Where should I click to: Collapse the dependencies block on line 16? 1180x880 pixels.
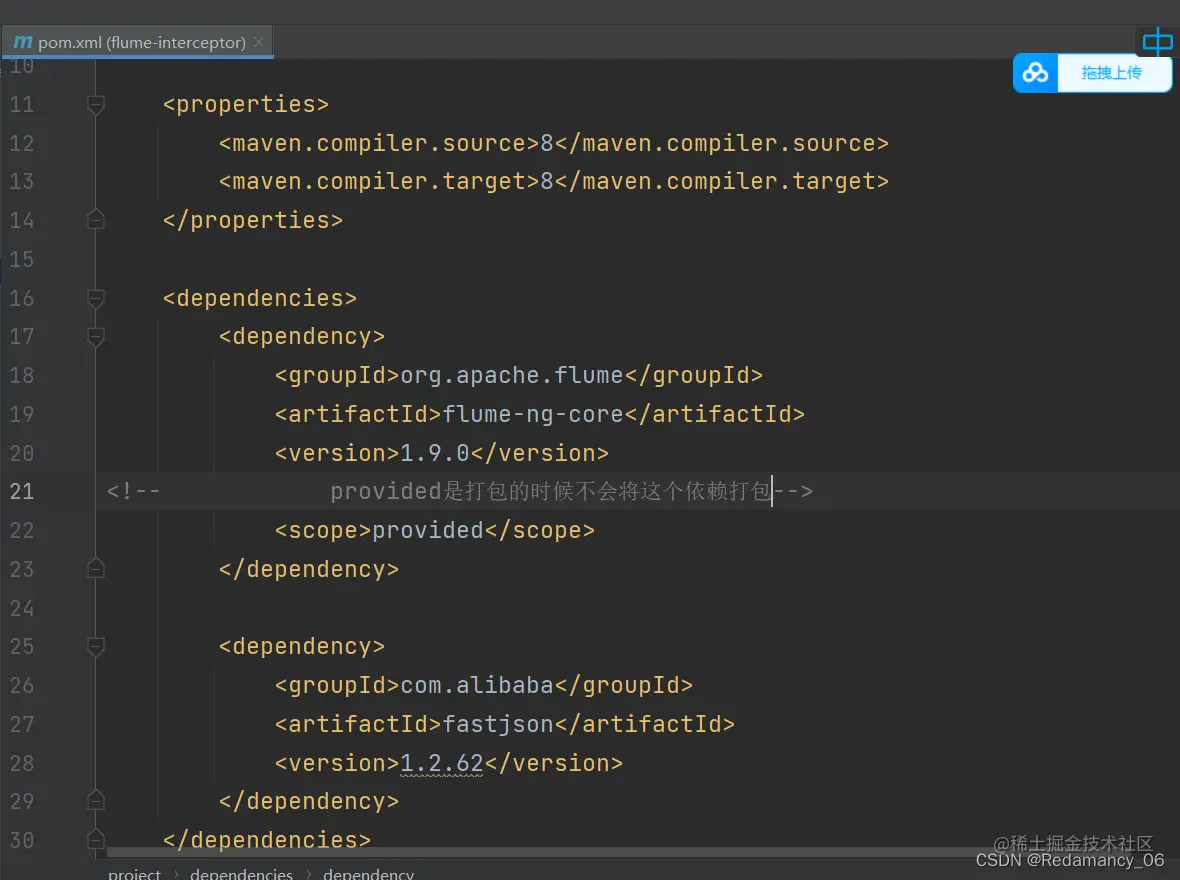[96, 299]
